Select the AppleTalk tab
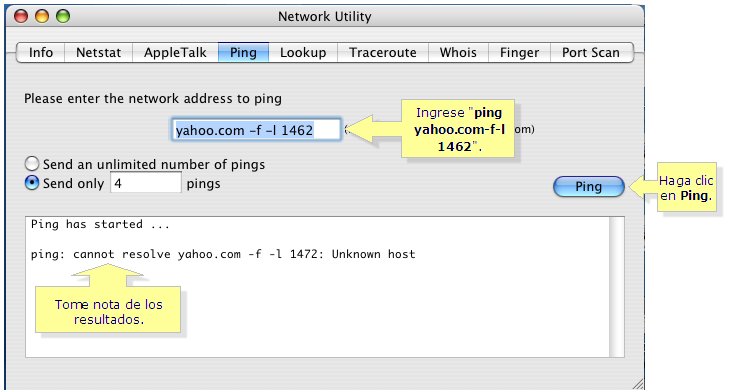This screenshot has width=729, height=392. (175, 53)
